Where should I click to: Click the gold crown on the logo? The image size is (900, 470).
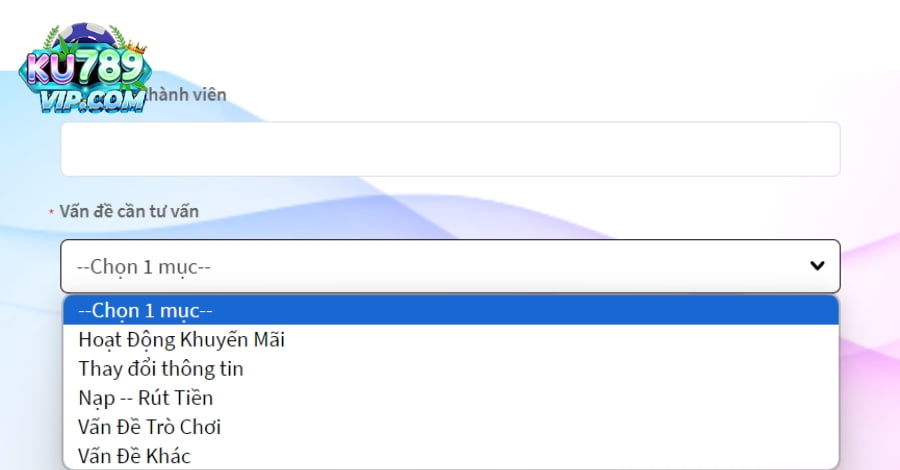point(136,48)
